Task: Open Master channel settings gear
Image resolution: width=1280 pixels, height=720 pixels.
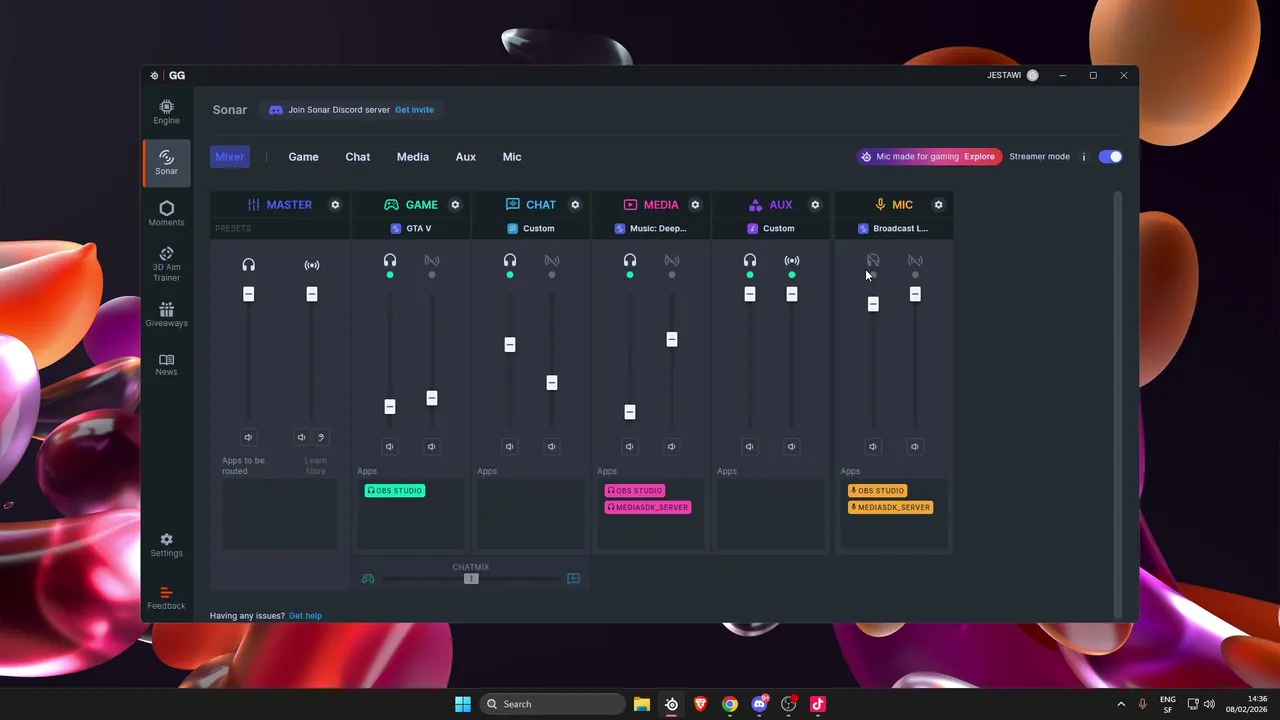Action: pyautogui.click(x=335, y=205)
